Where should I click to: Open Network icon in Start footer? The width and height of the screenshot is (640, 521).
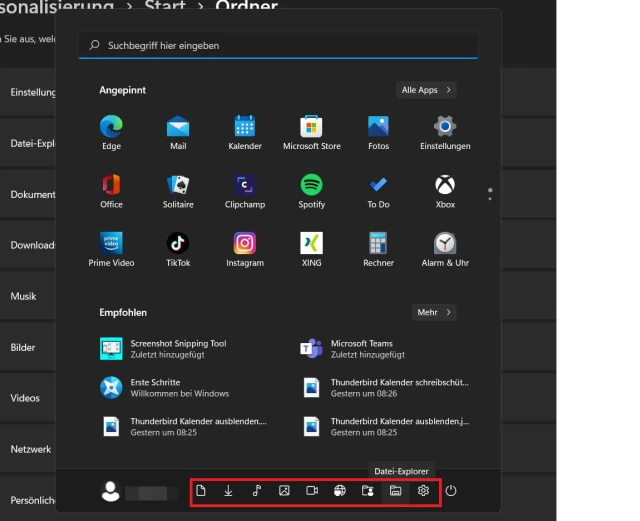point(340,490)
